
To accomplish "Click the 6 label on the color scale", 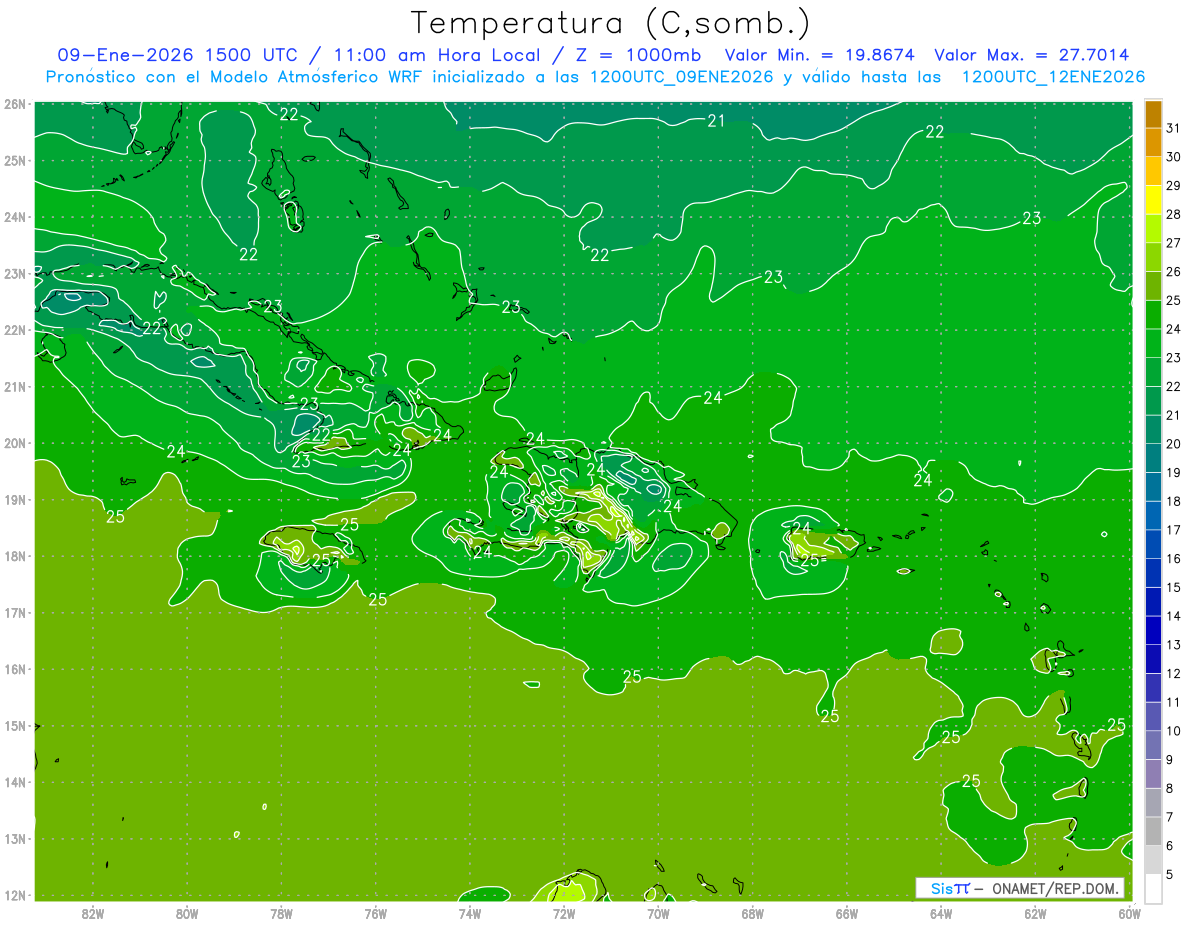I will point(1170,846).
